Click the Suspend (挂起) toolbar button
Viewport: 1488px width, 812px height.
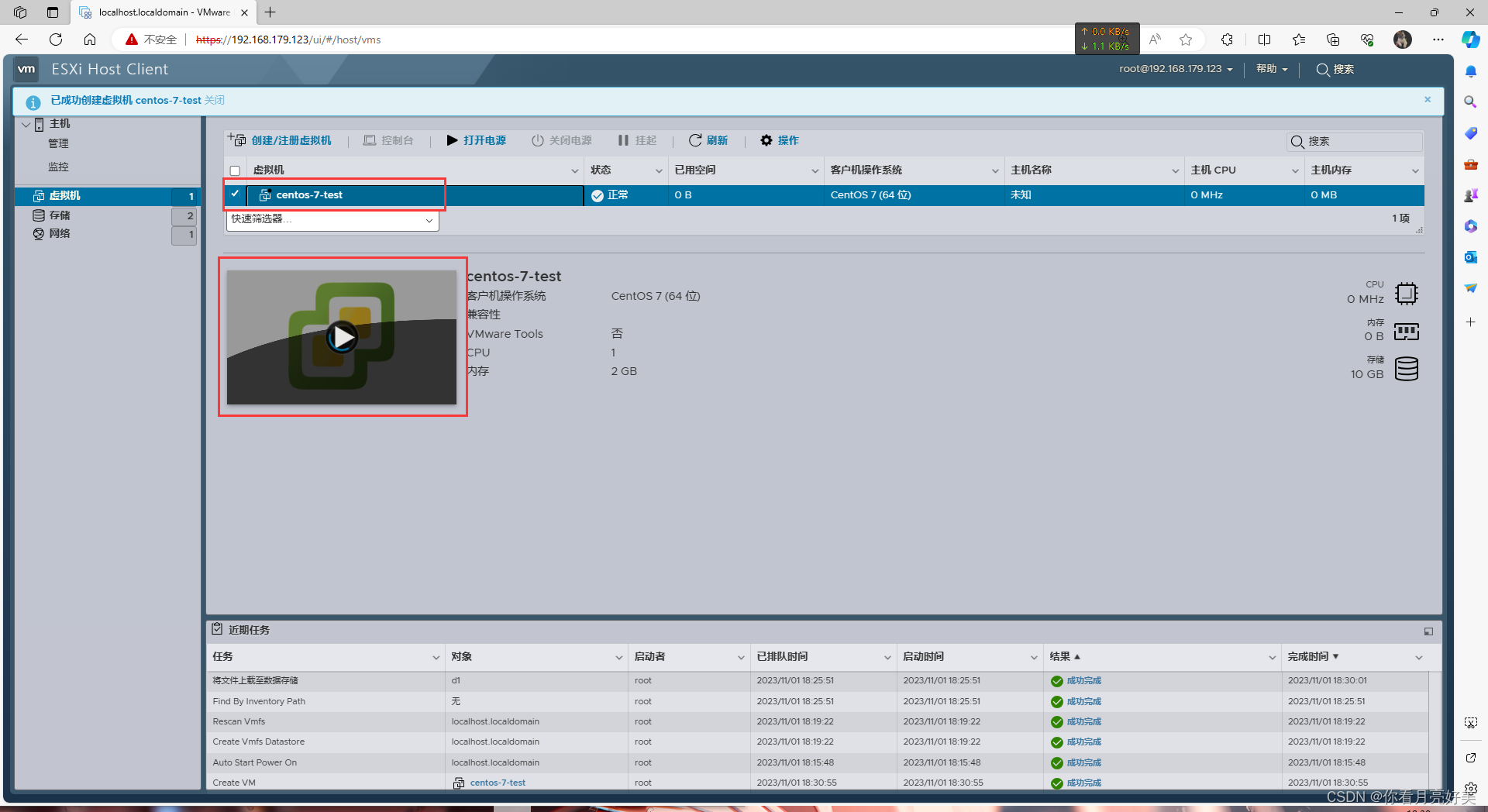pos(637,140)
